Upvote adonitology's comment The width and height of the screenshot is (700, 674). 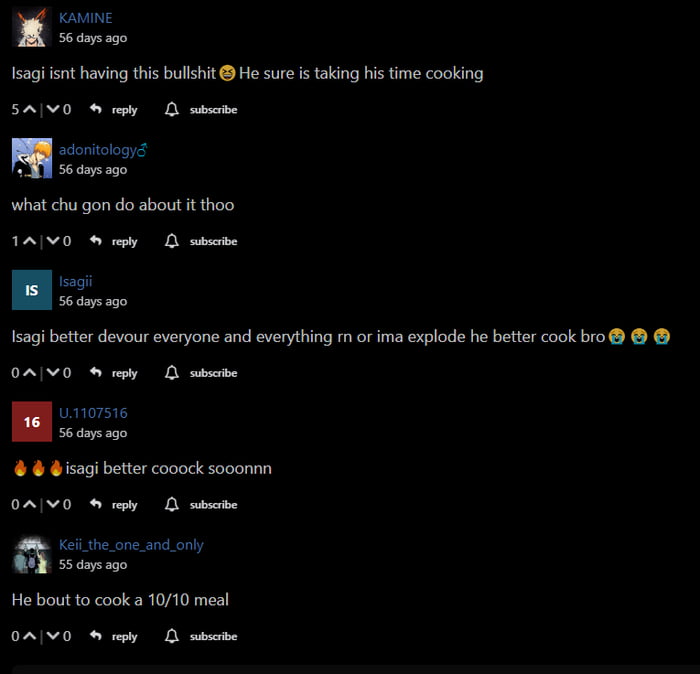(29, 241)
